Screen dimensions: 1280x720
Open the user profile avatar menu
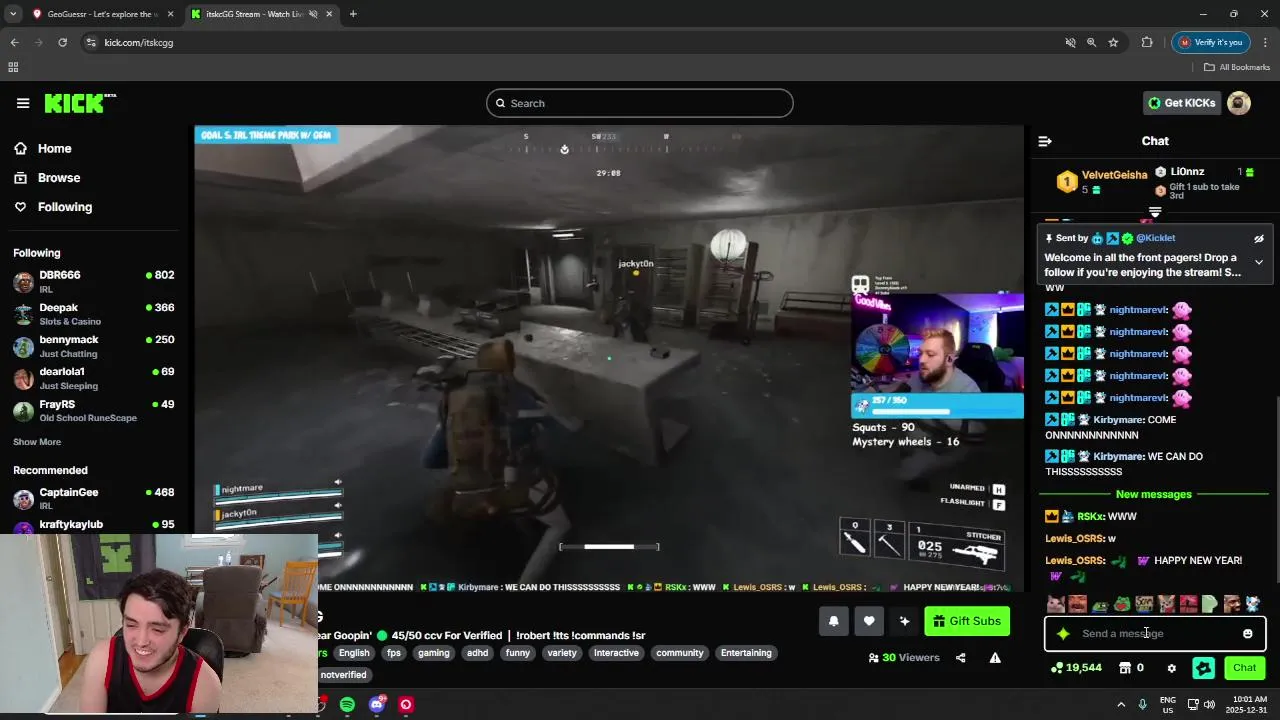[1239, 103]
